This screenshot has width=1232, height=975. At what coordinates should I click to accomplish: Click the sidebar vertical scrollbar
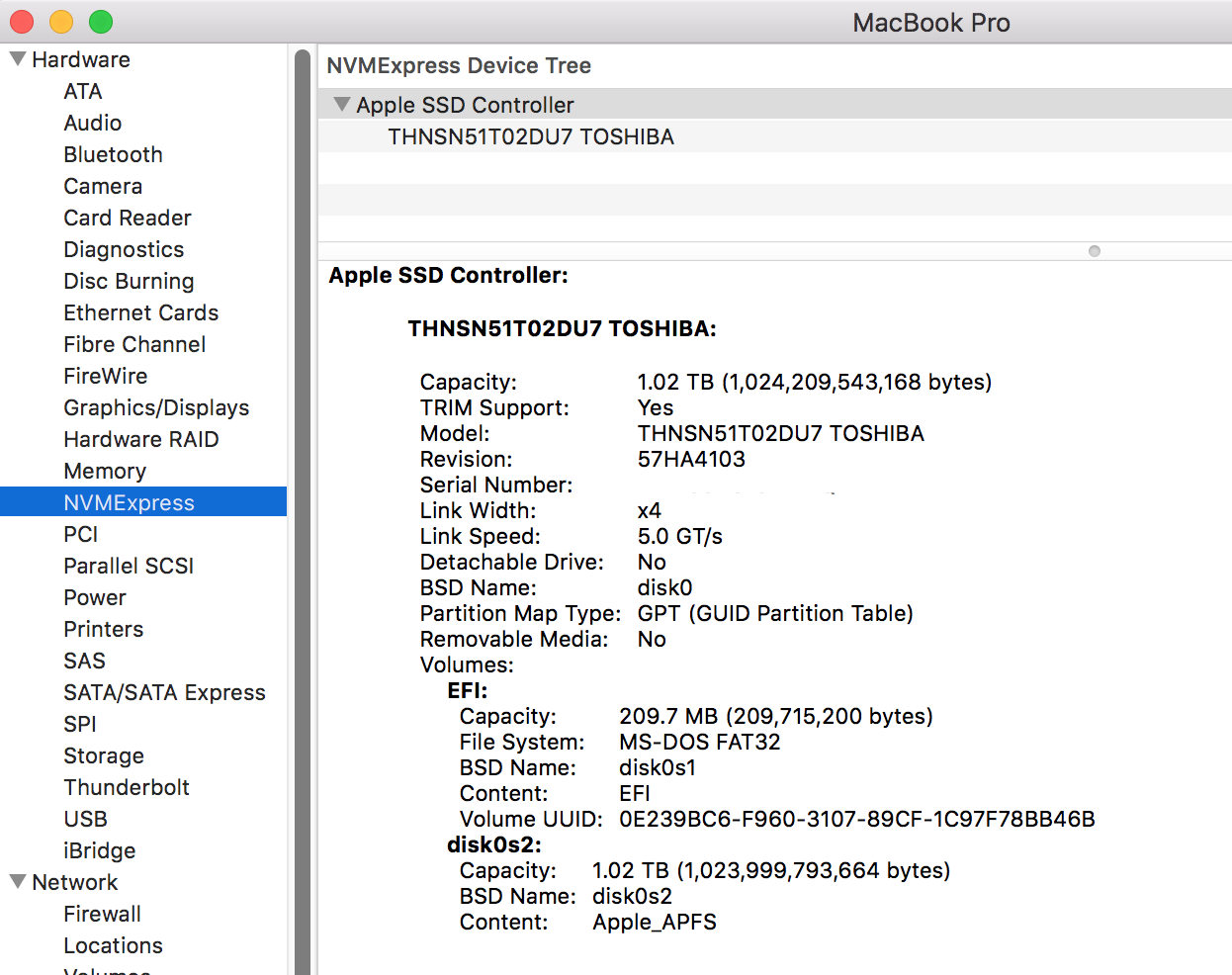click(x=303, y=510)
